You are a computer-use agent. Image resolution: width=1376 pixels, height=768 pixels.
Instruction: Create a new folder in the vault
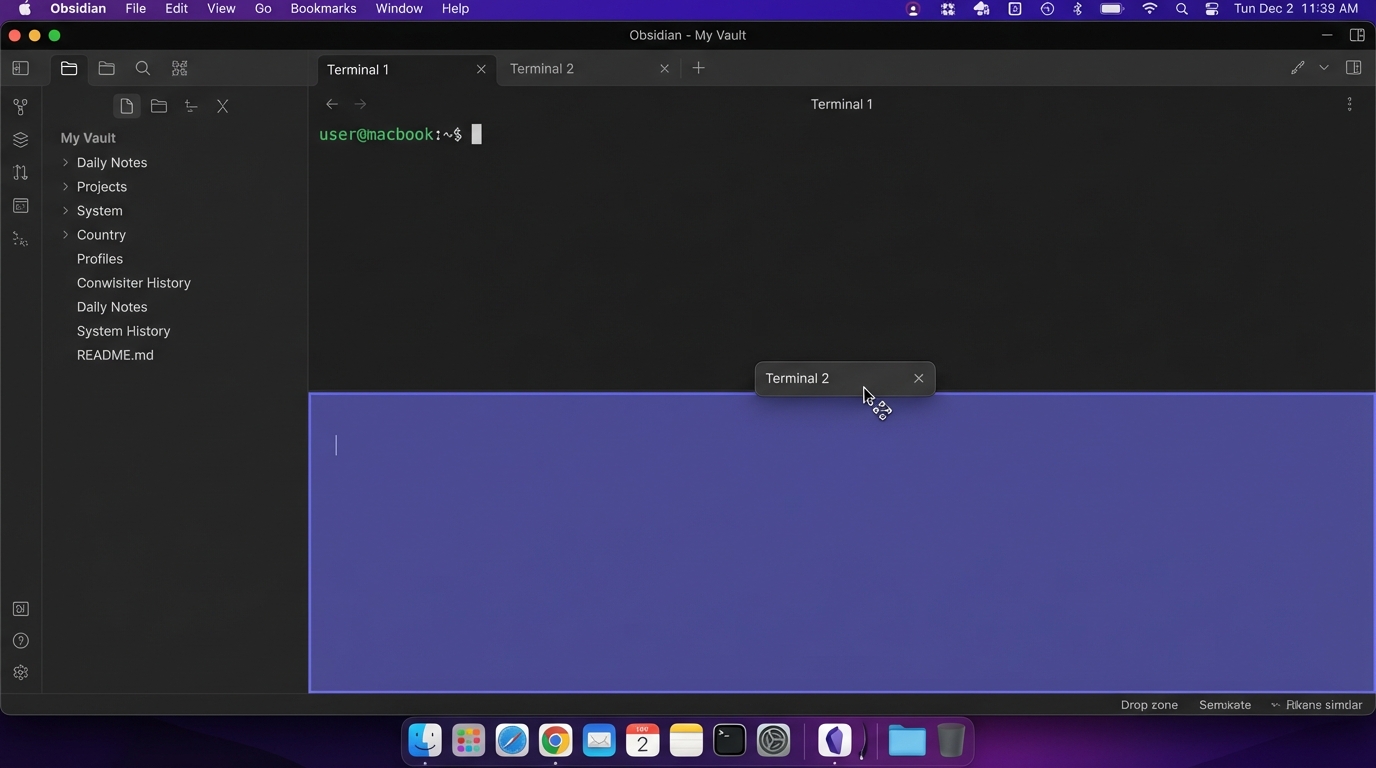[158, 105]
